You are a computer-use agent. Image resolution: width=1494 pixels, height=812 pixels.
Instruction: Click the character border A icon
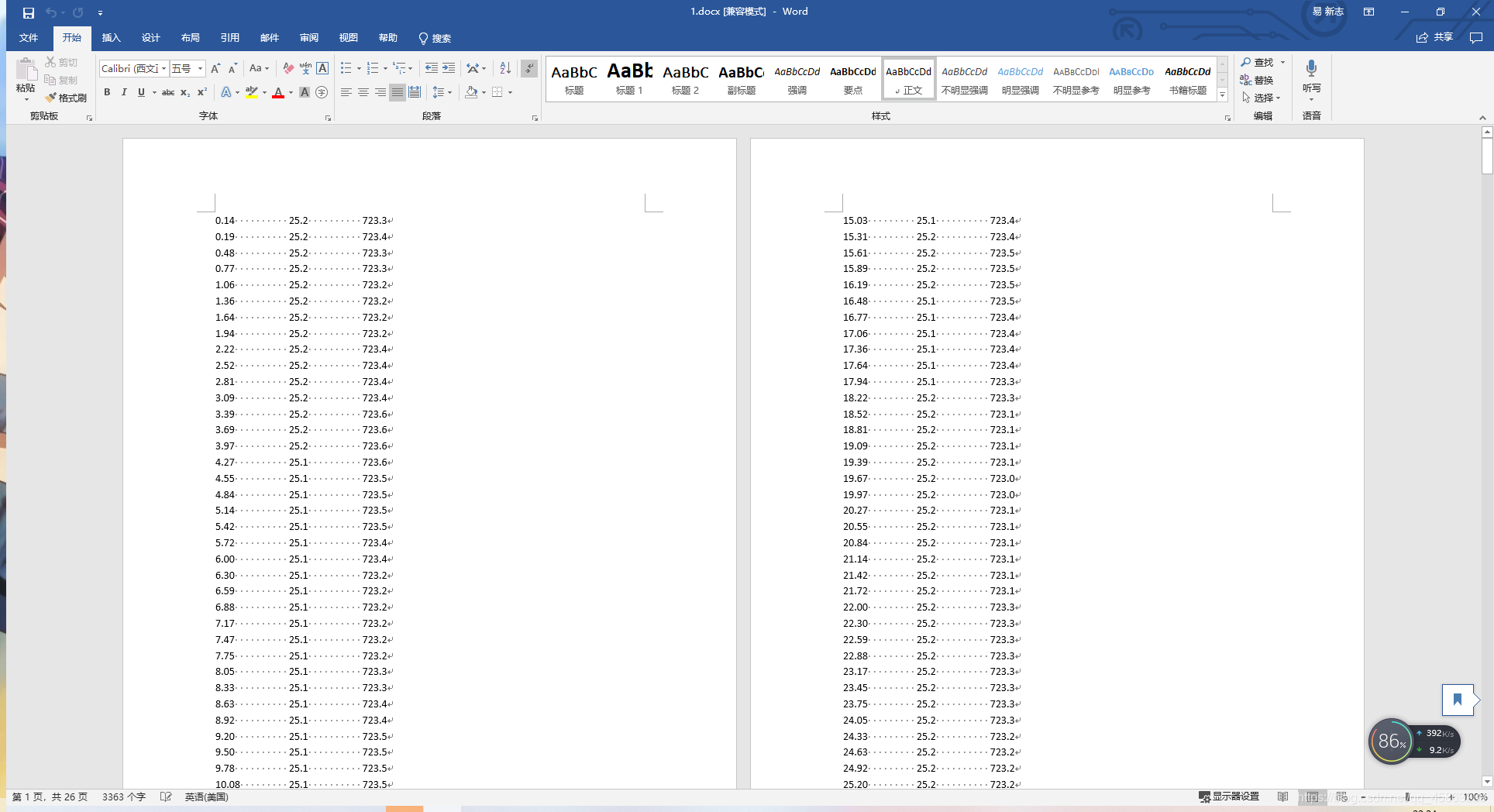pos(322,68)
